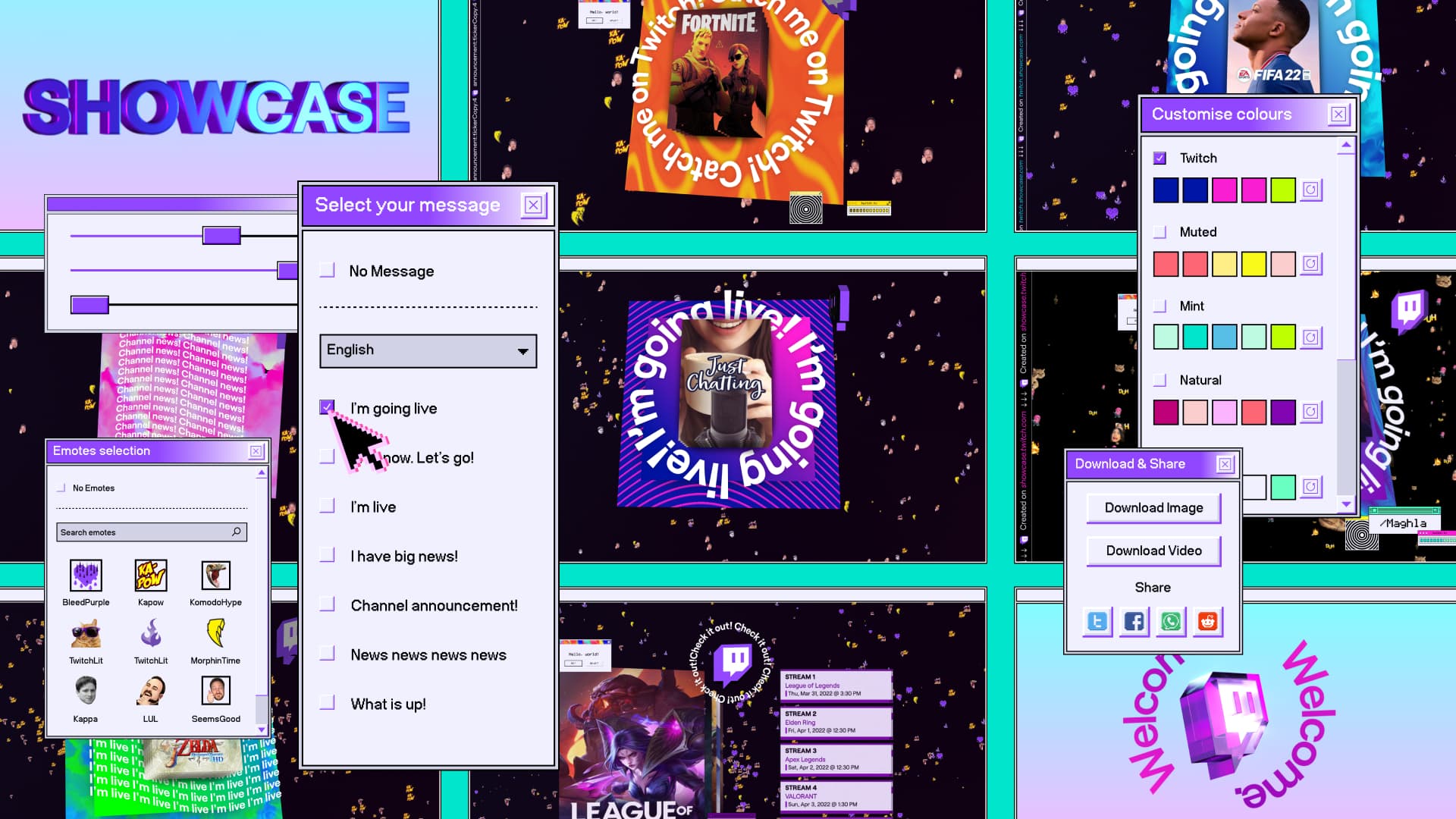Reset the Mint colour palette
The width and height of the screenshot is (1456, 819).
point(1311,337)
